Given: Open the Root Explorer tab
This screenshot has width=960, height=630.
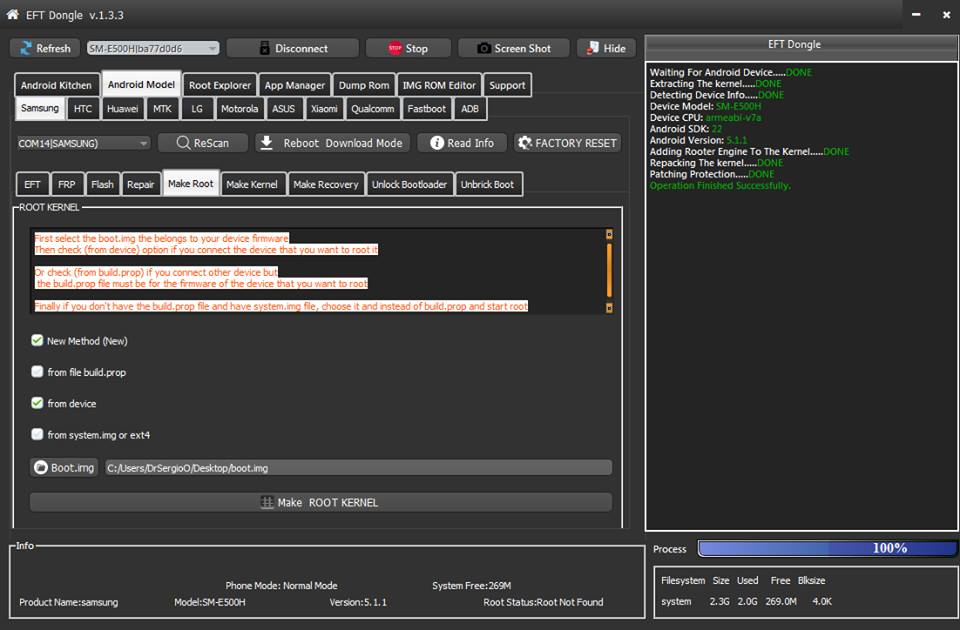Looking at the screenshot, I should click(220, 85).
